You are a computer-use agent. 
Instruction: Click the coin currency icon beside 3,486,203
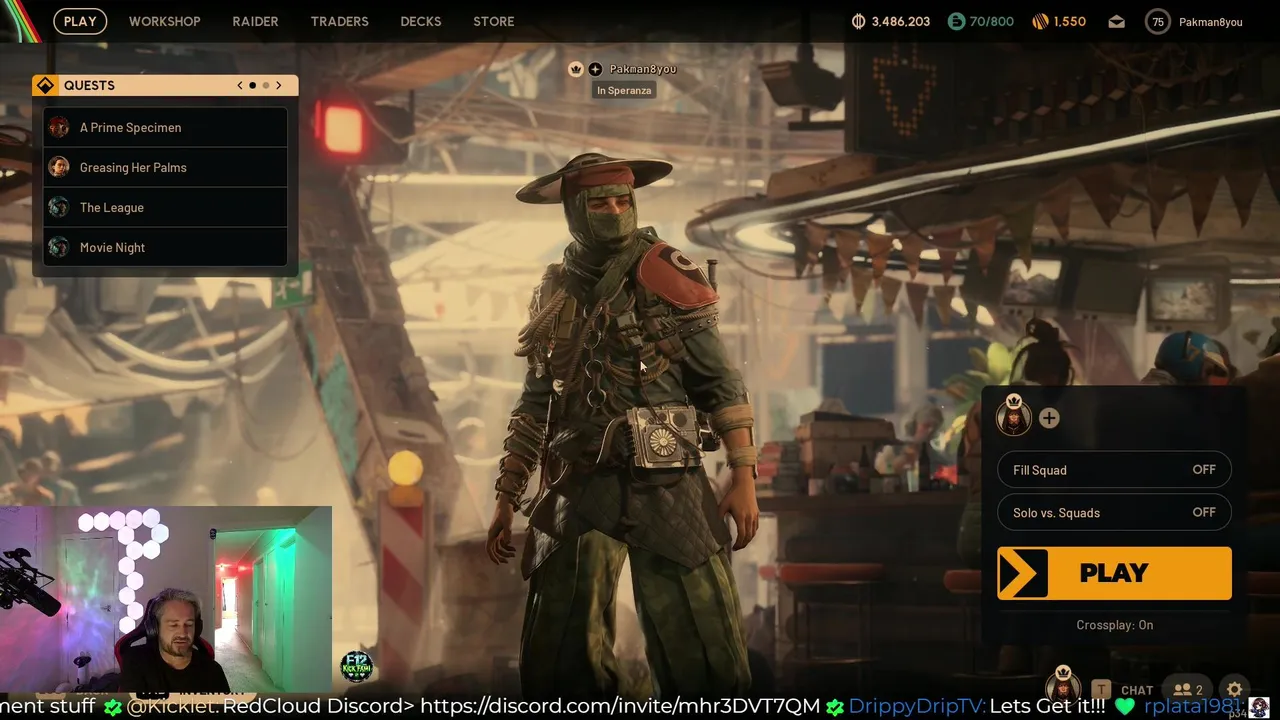click(x=858, y=21)
